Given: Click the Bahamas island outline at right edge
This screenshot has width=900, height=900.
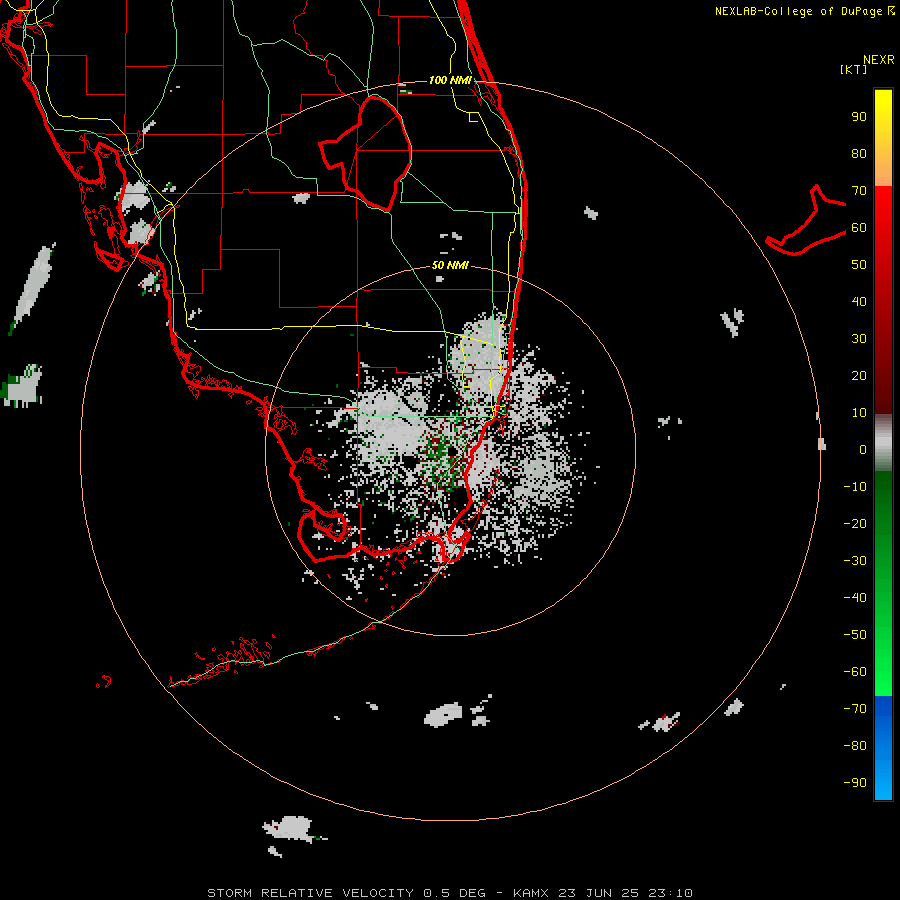Looking at the screenshot, I should (x=806, y=220).
